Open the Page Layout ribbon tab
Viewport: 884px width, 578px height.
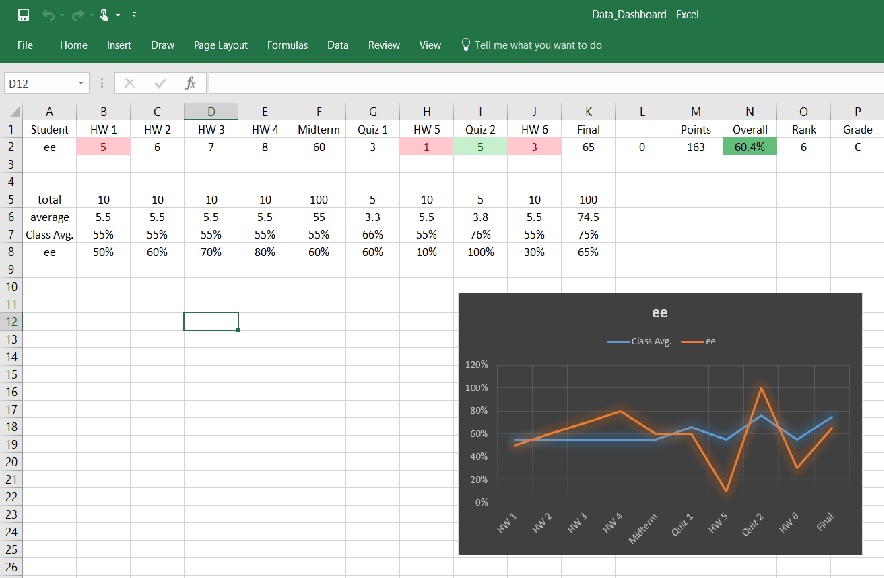pos(220,45)
